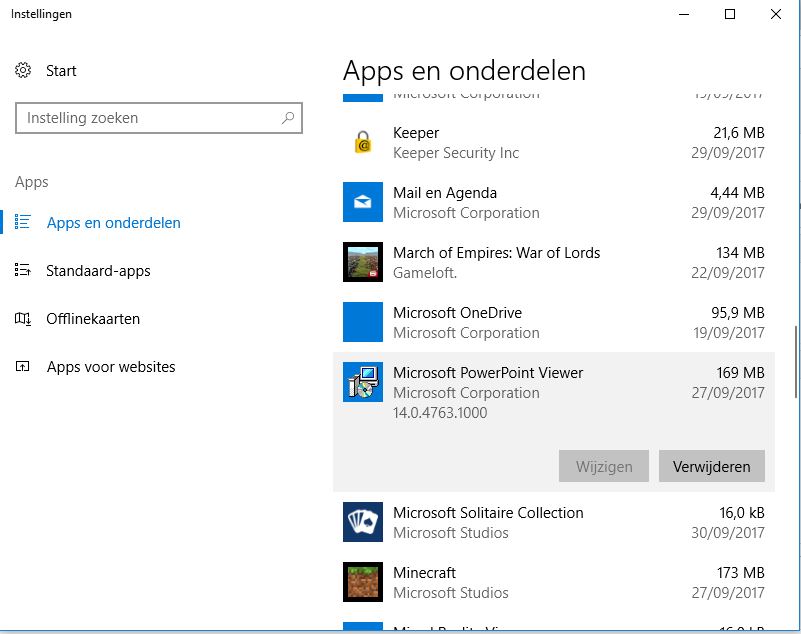Focus the Instelling zoeken search field
The image size is (801, 634).
(150, 118)
